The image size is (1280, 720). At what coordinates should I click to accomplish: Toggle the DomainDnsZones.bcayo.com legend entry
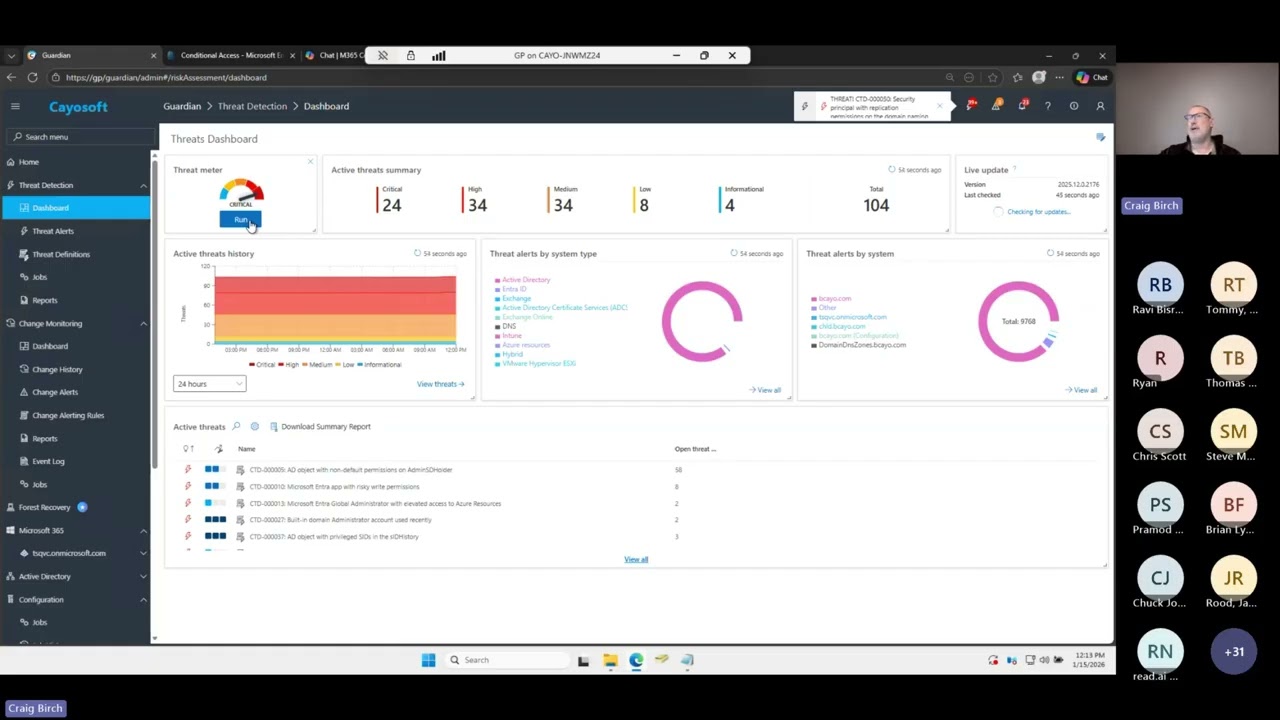click(858, 345)
